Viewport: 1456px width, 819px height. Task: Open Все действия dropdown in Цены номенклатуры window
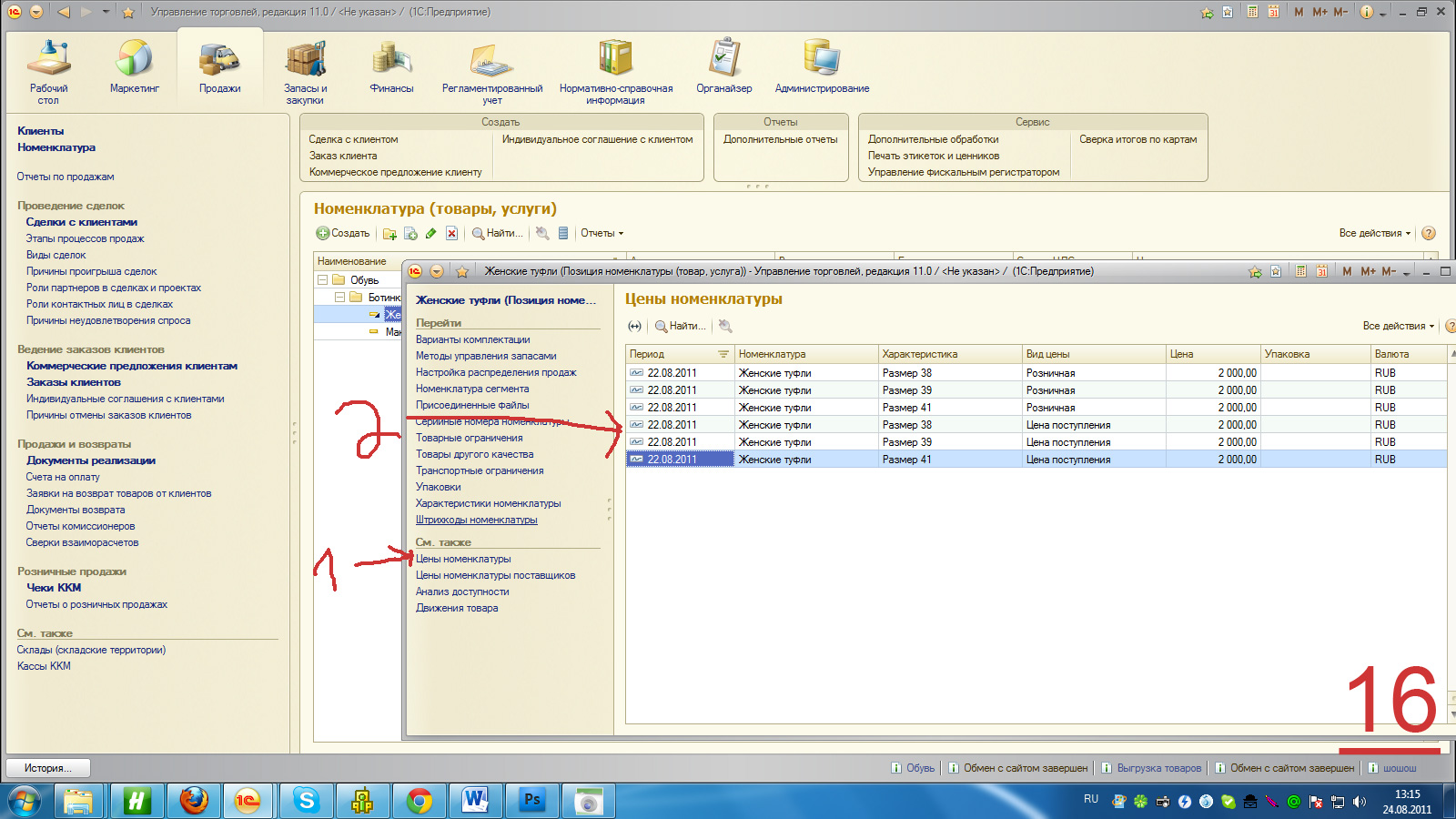click(1399, 326)
